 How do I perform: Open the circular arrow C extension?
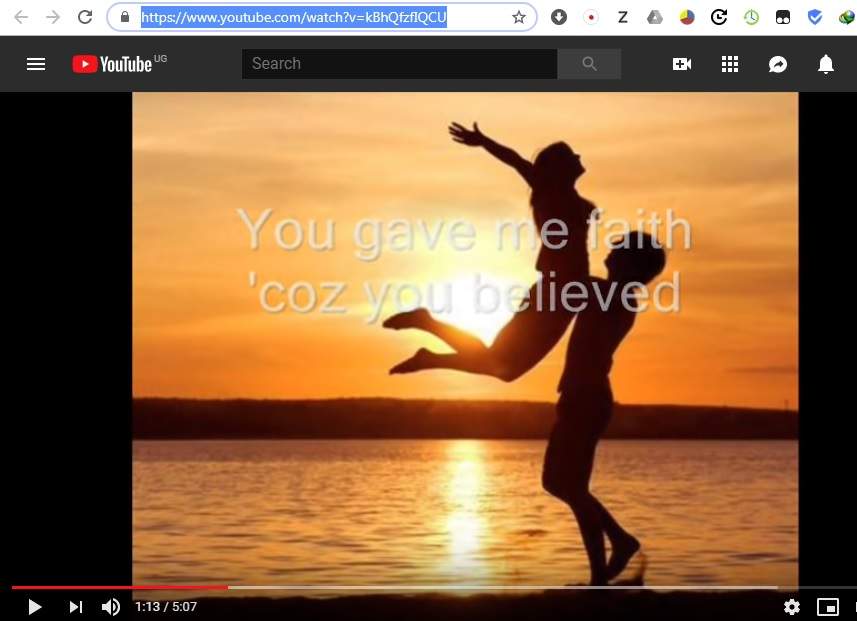[719, 17]
